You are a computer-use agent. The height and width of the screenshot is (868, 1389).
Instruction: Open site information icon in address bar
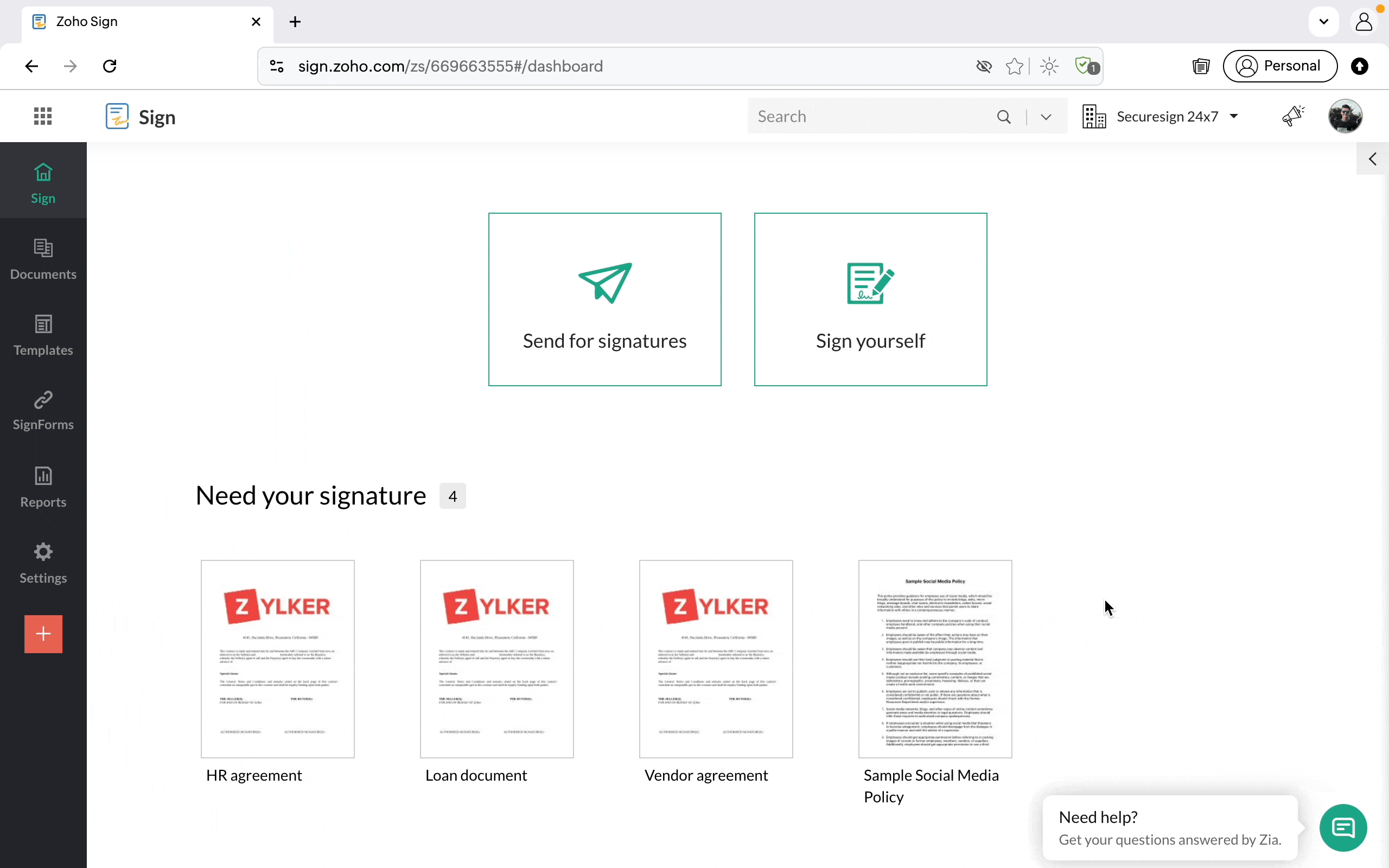[277, 67]
